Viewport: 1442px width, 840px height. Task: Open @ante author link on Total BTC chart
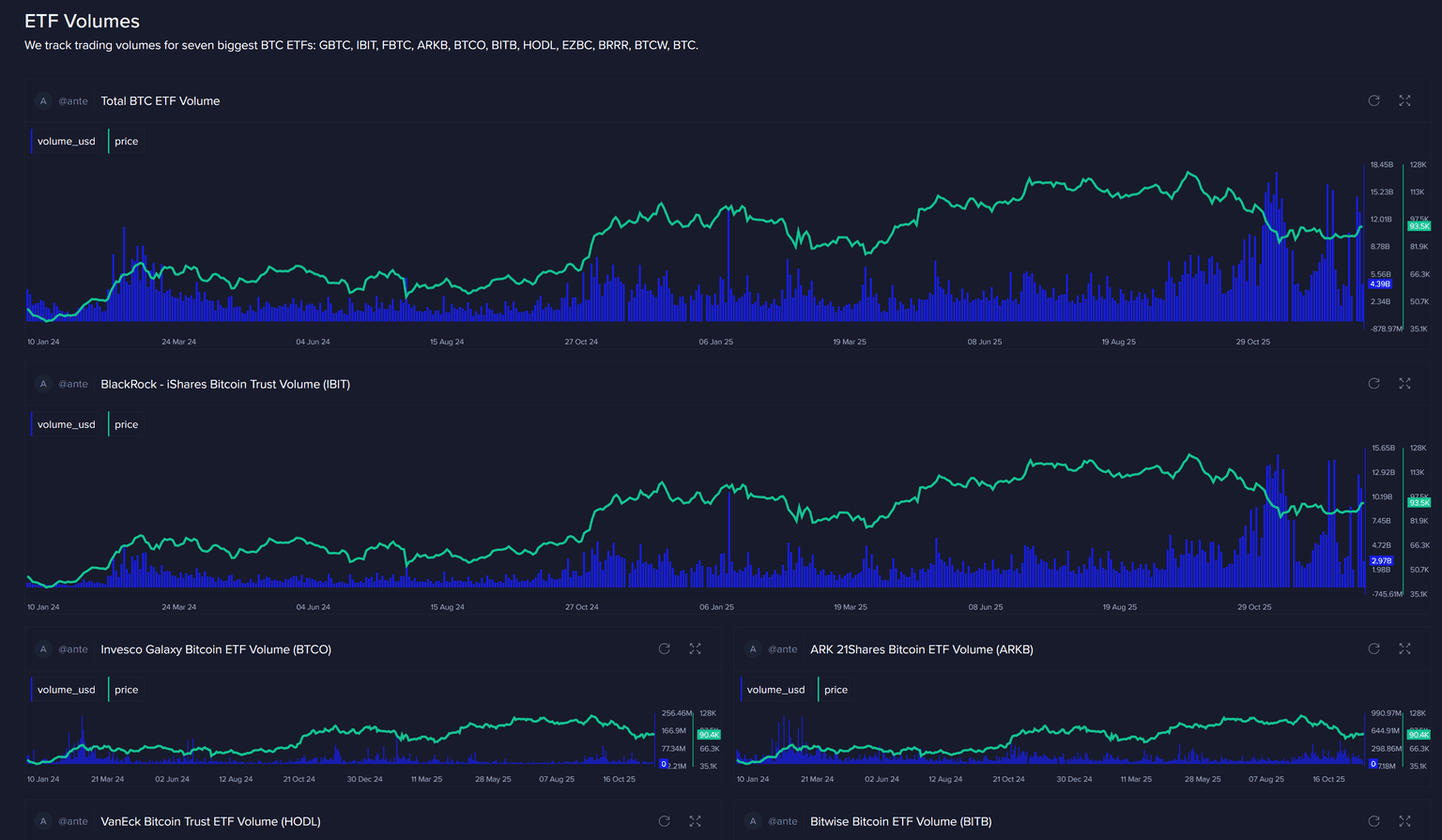point(73,101)
